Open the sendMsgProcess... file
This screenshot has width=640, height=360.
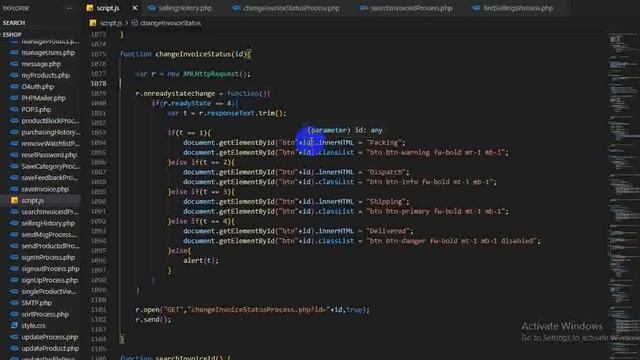(x=49, y=235)
